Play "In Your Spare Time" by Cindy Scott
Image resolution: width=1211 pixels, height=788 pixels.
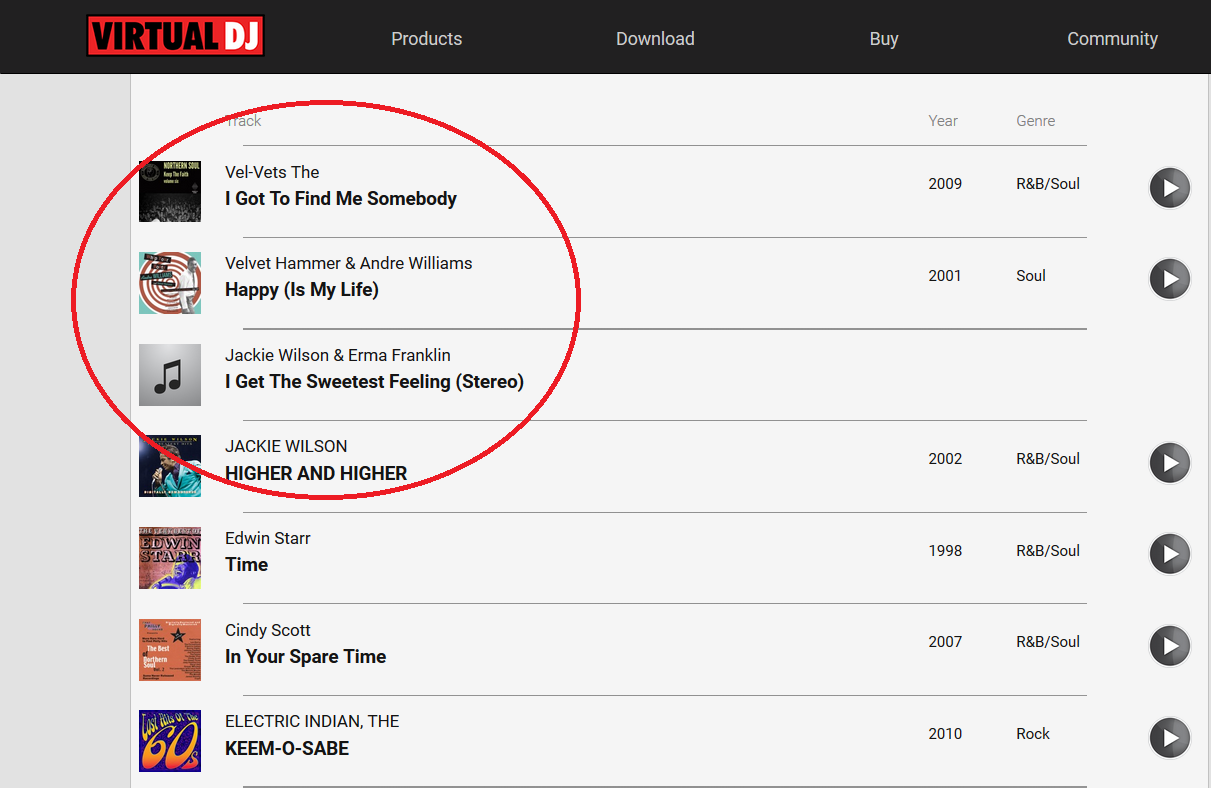1169,645
